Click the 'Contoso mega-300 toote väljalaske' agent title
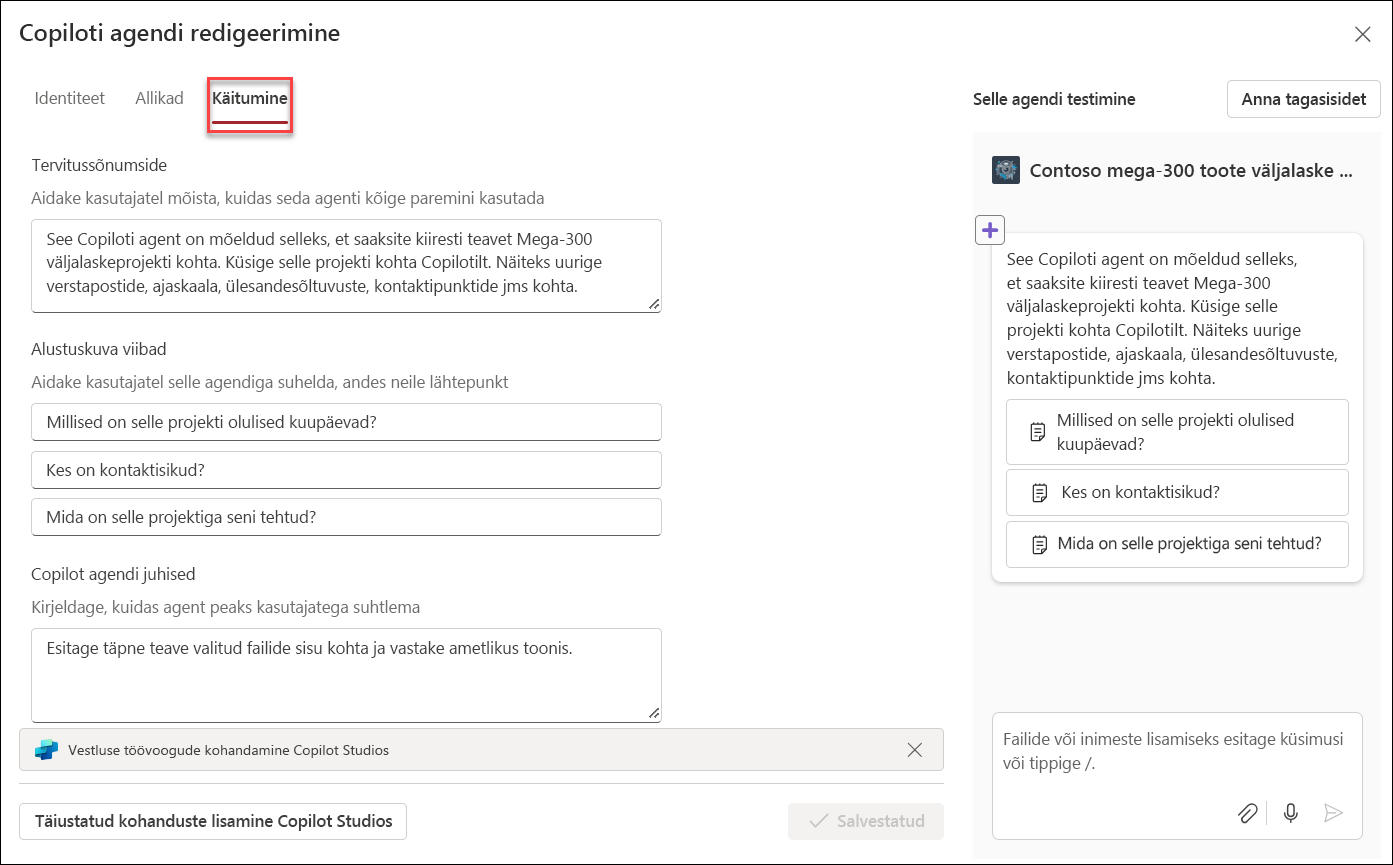 point(1191,171)
